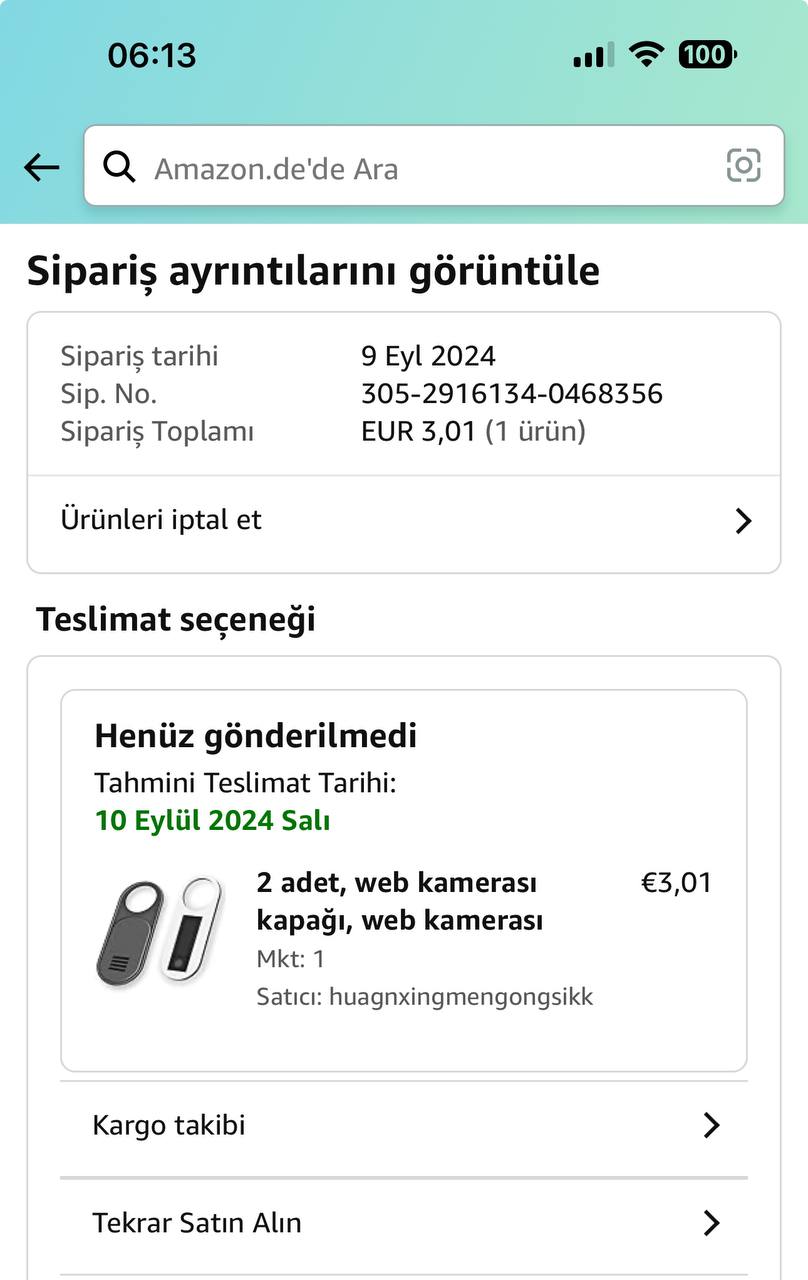Viewport: 808px width, 1280px height.
Task: Tap seller name huagnxingmengongsikk
Action: click(460, 997)
